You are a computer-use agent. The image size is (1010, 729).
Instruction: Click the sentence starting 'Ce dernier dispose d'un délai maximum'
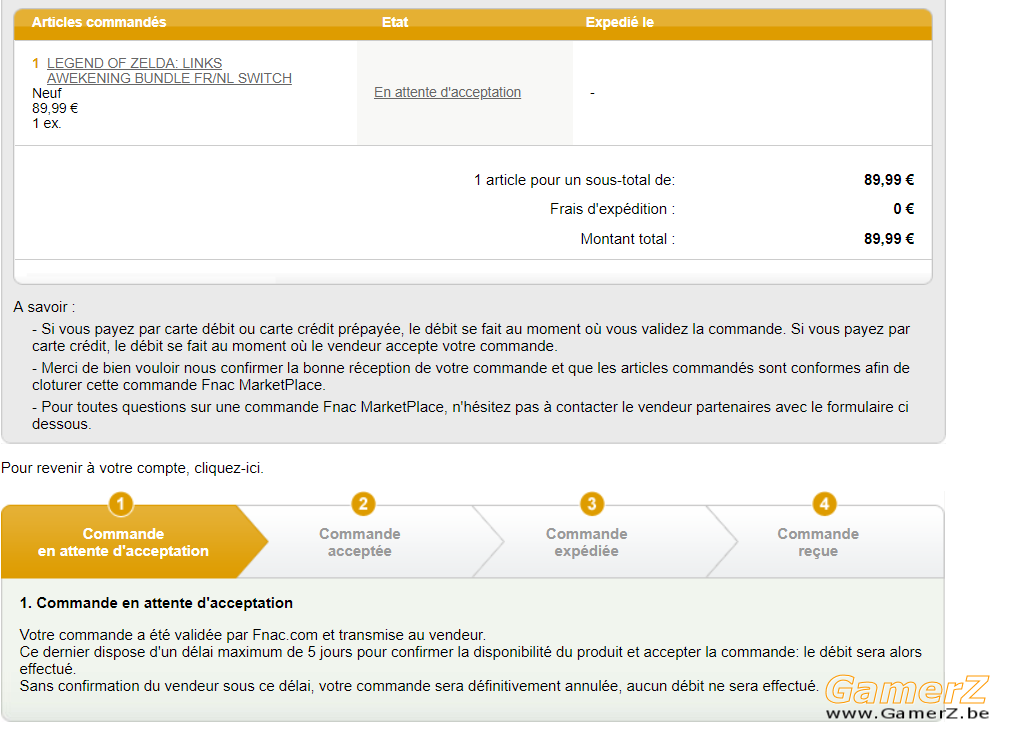pos(471,660)
